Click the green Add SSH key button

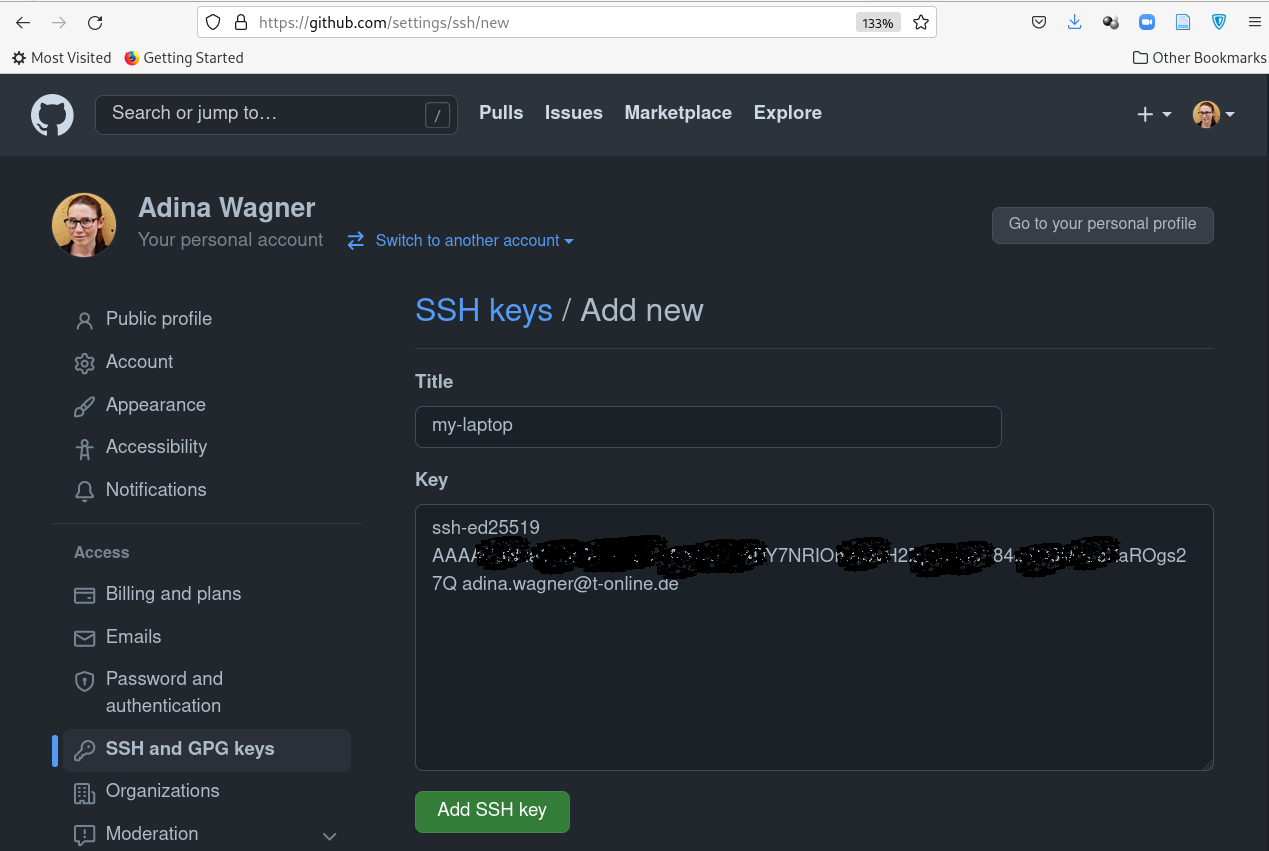tap(492, 811)
